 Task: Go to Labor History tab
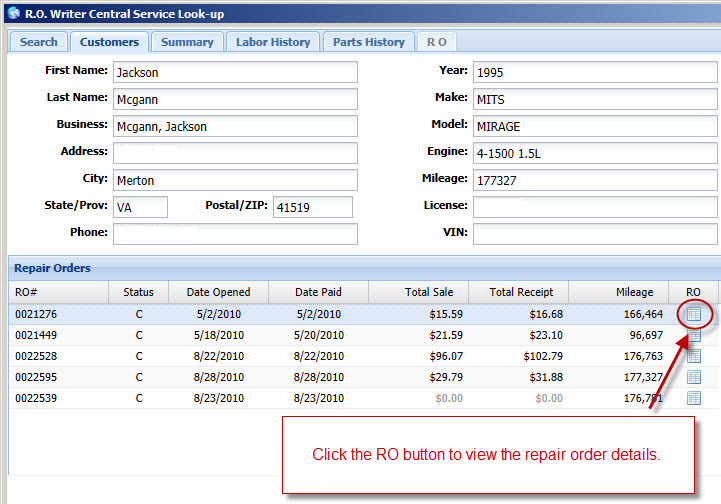(273, 42)
